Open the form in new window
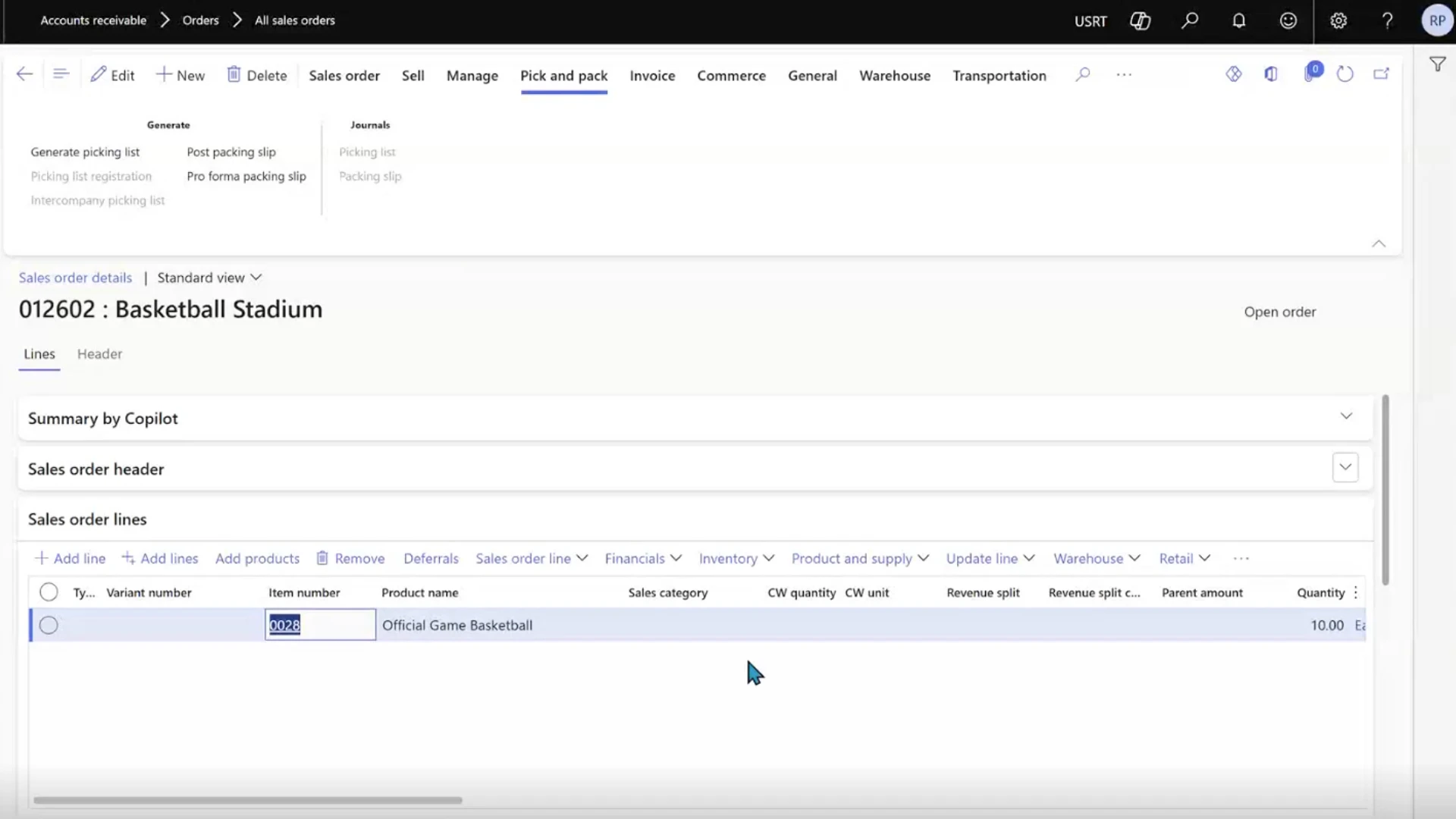1456x819 pixels. click(x=1382, y=74)
